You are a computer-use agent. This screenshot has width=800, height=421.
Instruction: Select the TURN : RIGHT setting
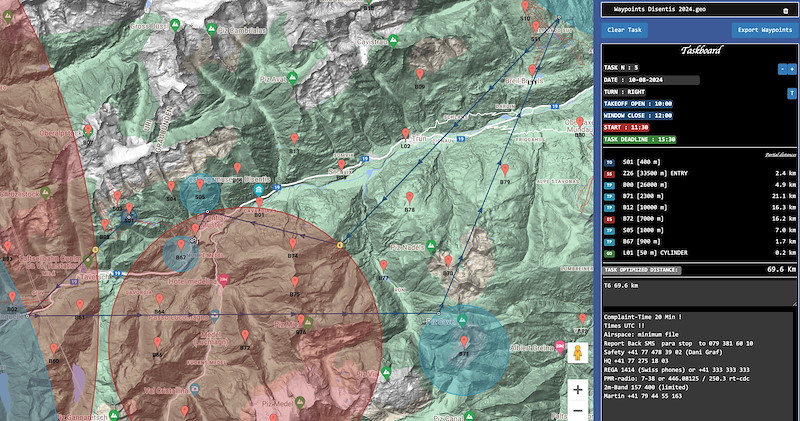[624, 92]
